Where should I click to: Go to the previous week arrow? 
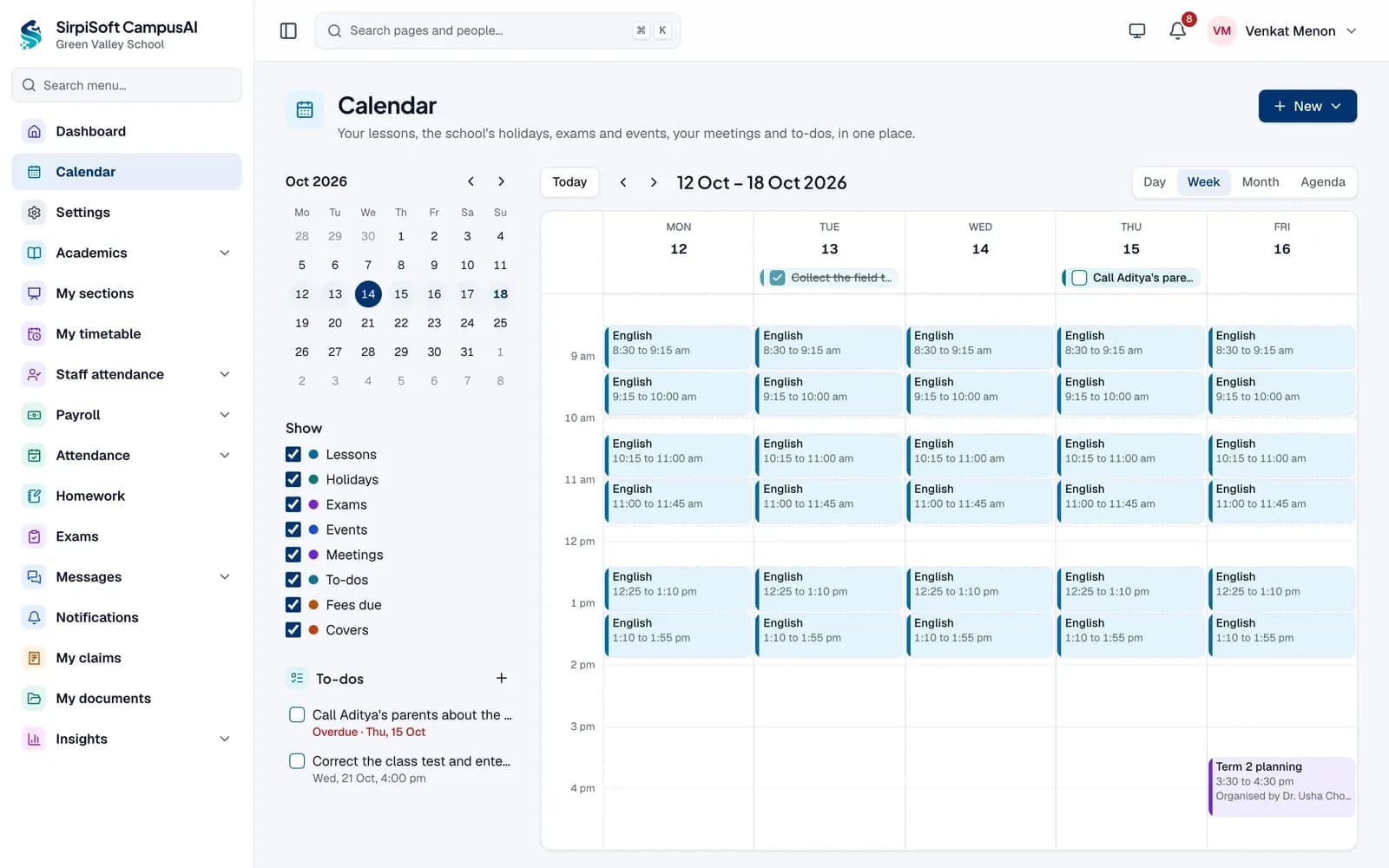(623, 182)
